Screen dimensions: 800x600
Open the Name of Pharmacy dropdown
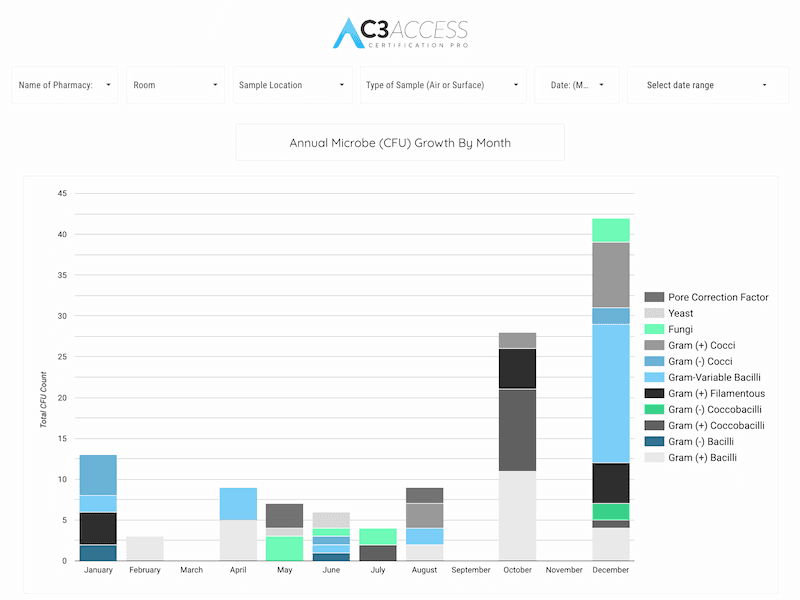click(x=65, y=85)
